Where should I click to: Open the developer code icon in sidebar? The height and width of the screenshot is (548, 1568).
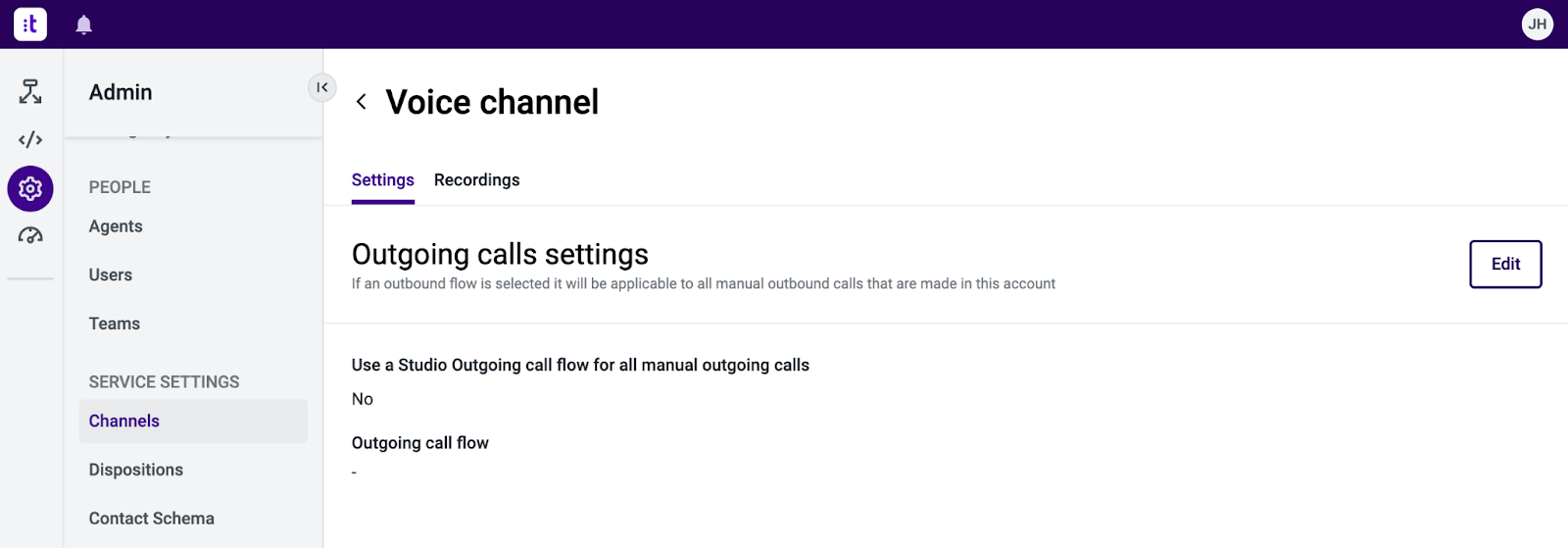point(30,139)
